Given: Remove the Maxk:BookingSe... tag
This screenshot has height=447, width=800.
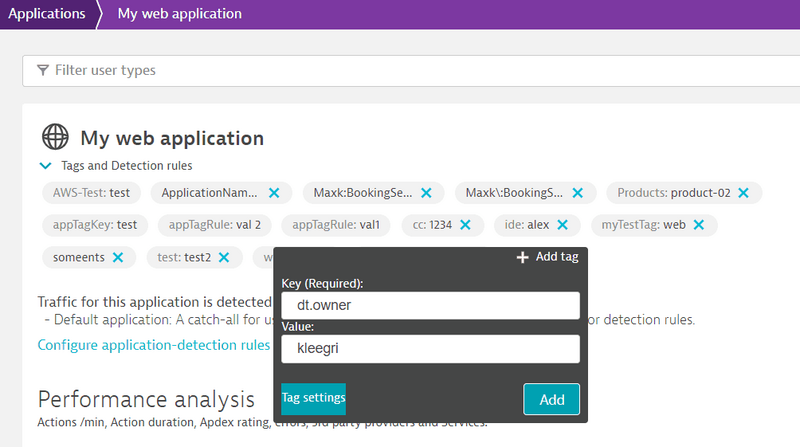Looking at the screenshot, I should 426,192.
